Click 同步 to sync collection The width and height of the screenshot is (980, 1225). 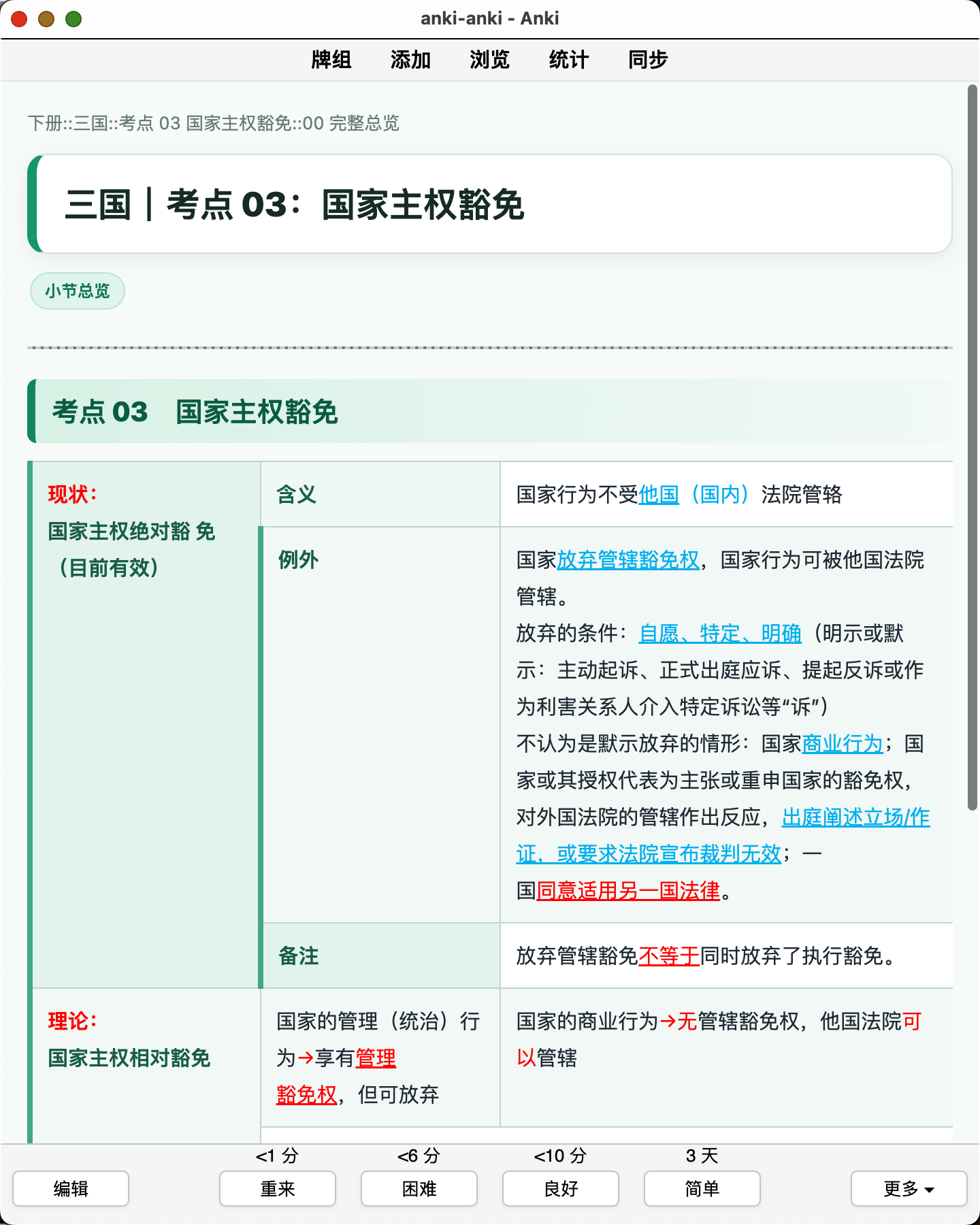648,60
